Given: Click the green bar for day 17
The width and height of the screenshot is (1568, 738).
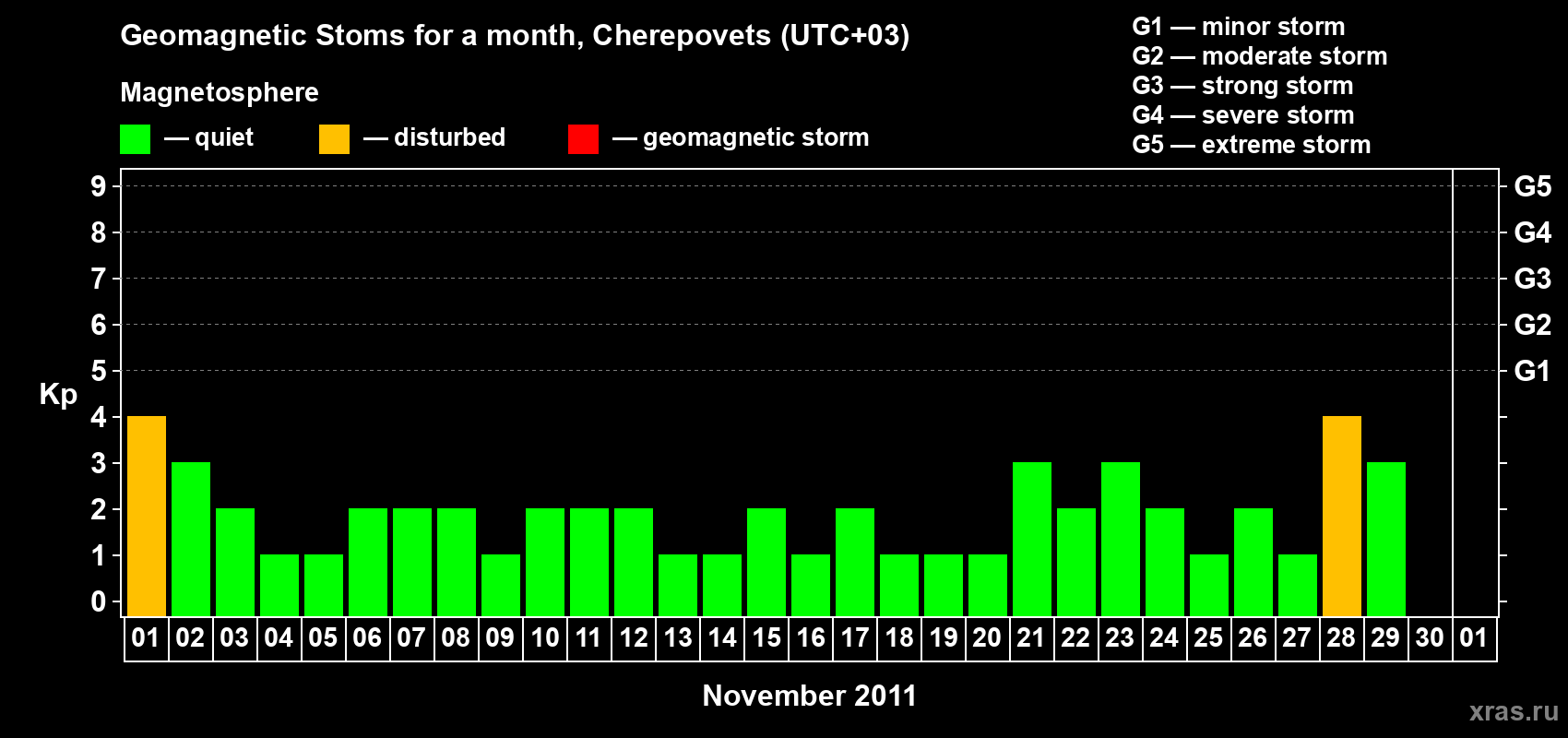Looking at the screenshot, I should [855, 563].
